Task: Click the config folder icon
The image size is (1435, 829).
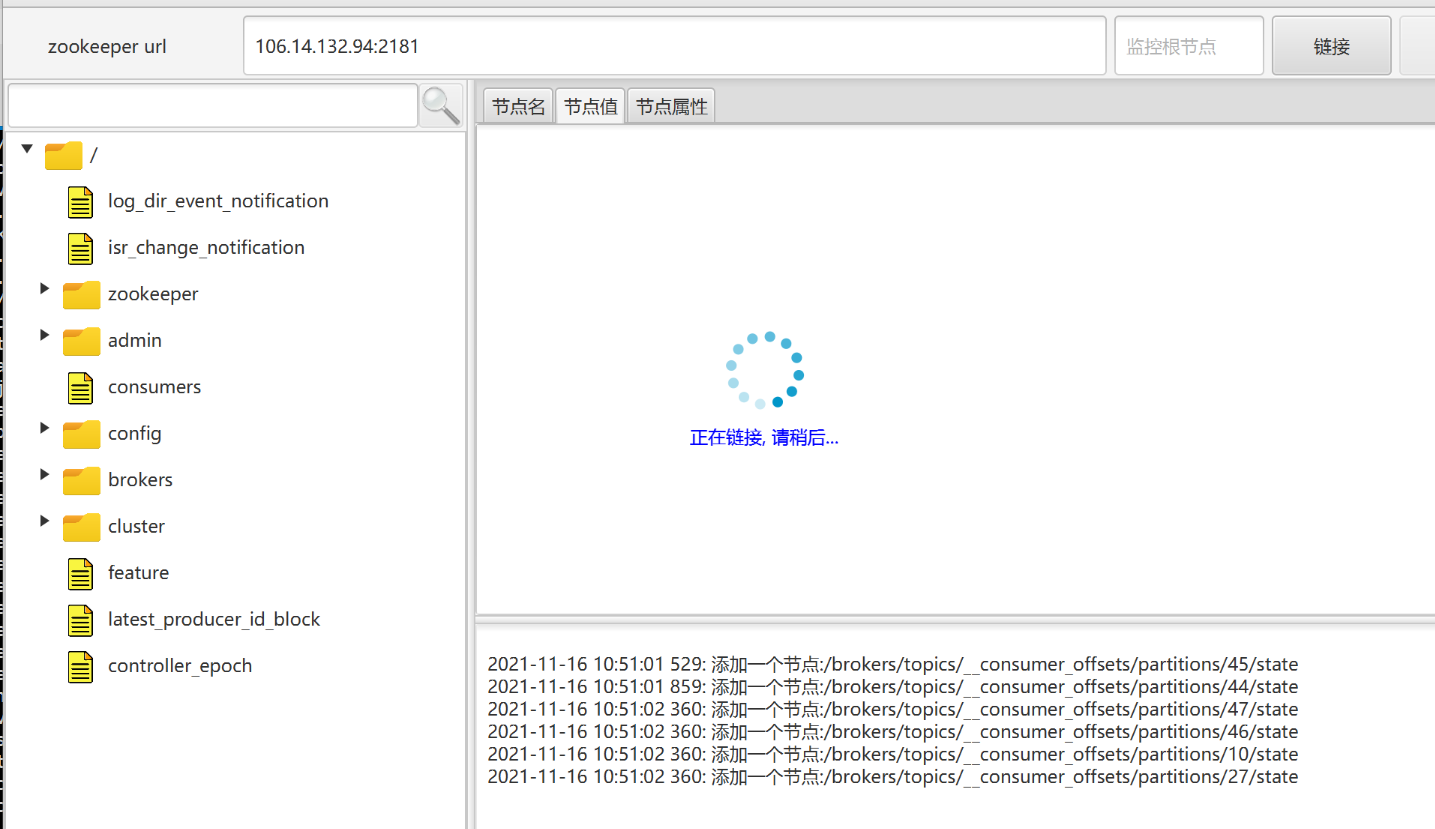Action: [81, 434]
